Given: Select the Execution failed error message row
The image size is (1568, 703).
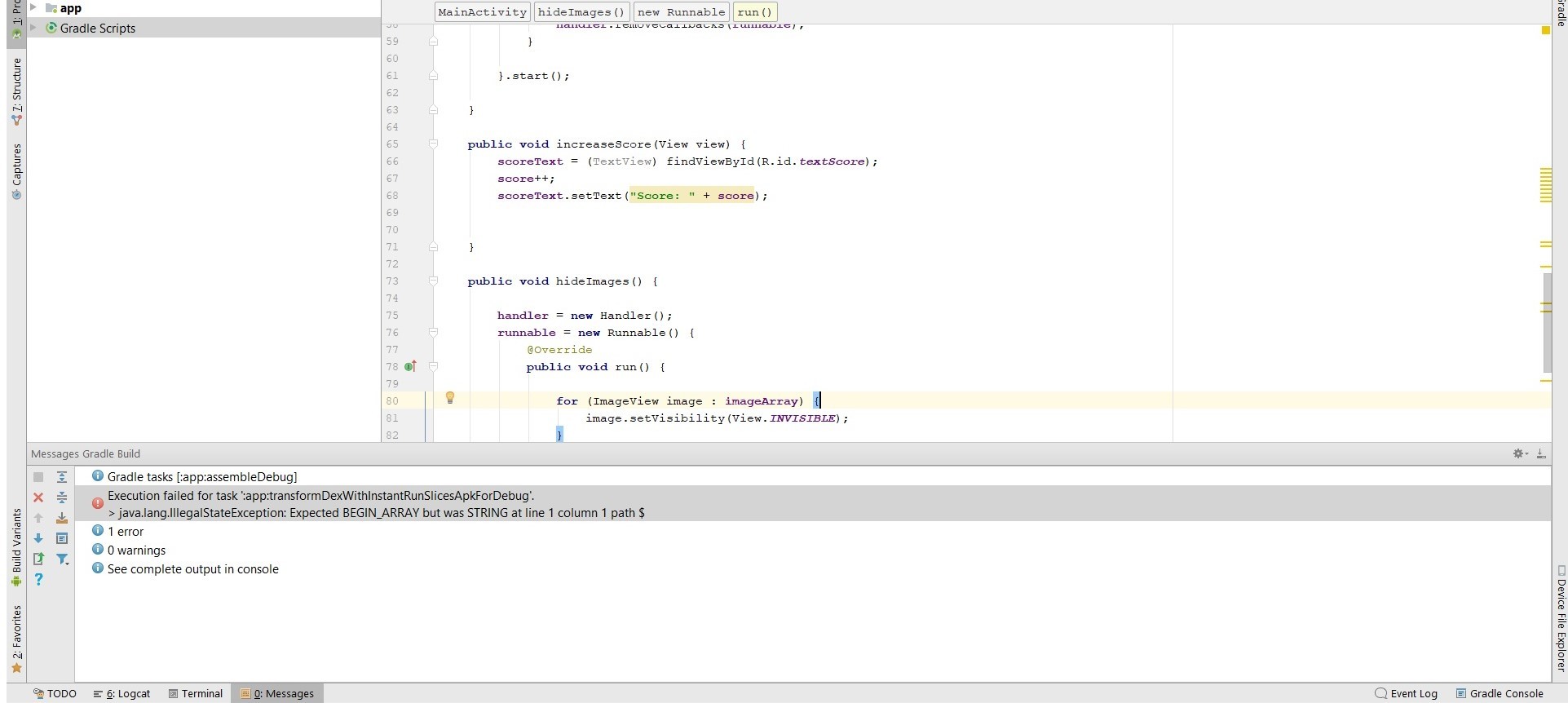Looking at the screenshot, I should click(813, 504).
